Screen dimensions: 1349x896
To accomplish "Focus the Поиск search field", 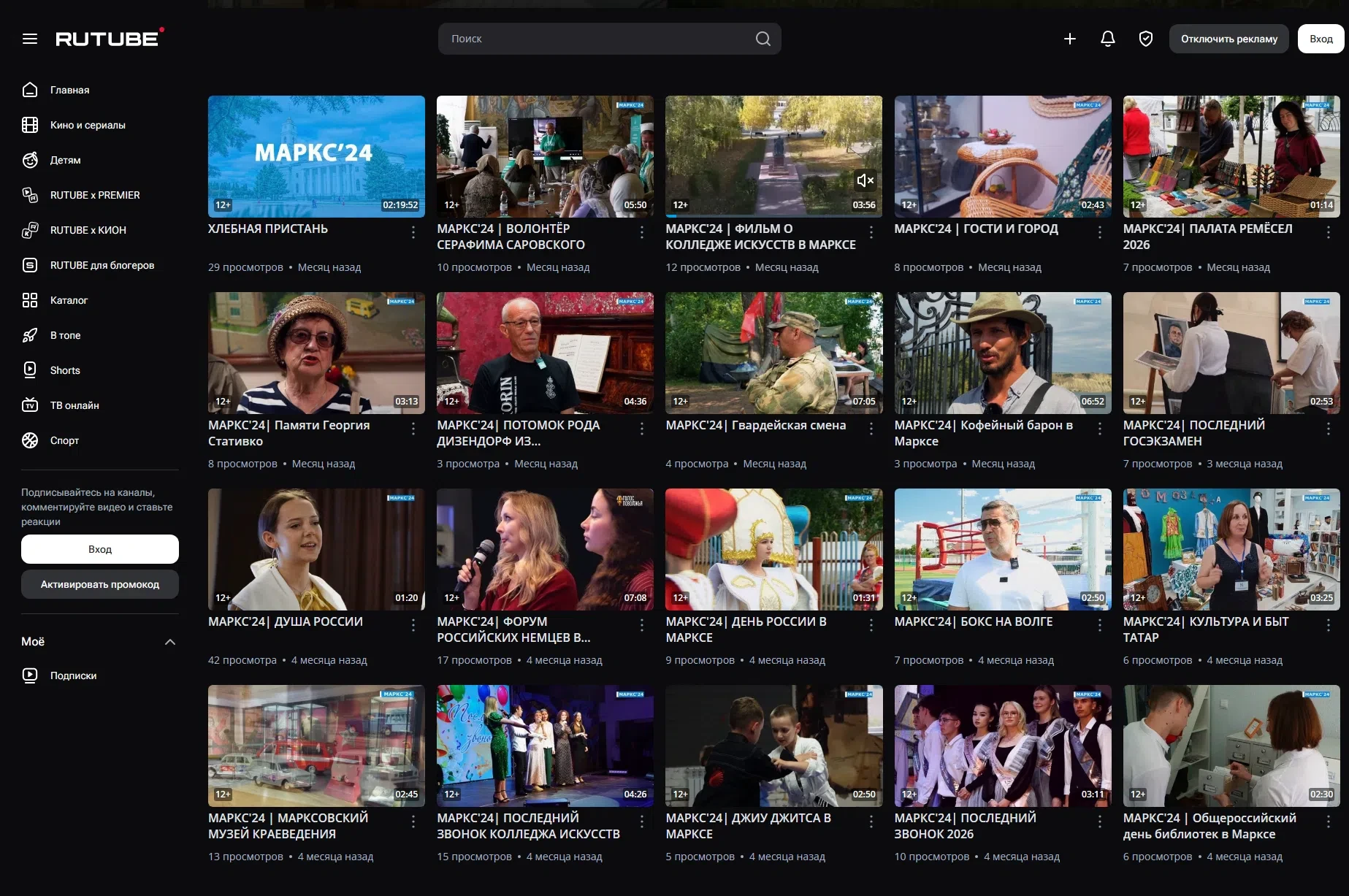I will click(x=609, y=39).
